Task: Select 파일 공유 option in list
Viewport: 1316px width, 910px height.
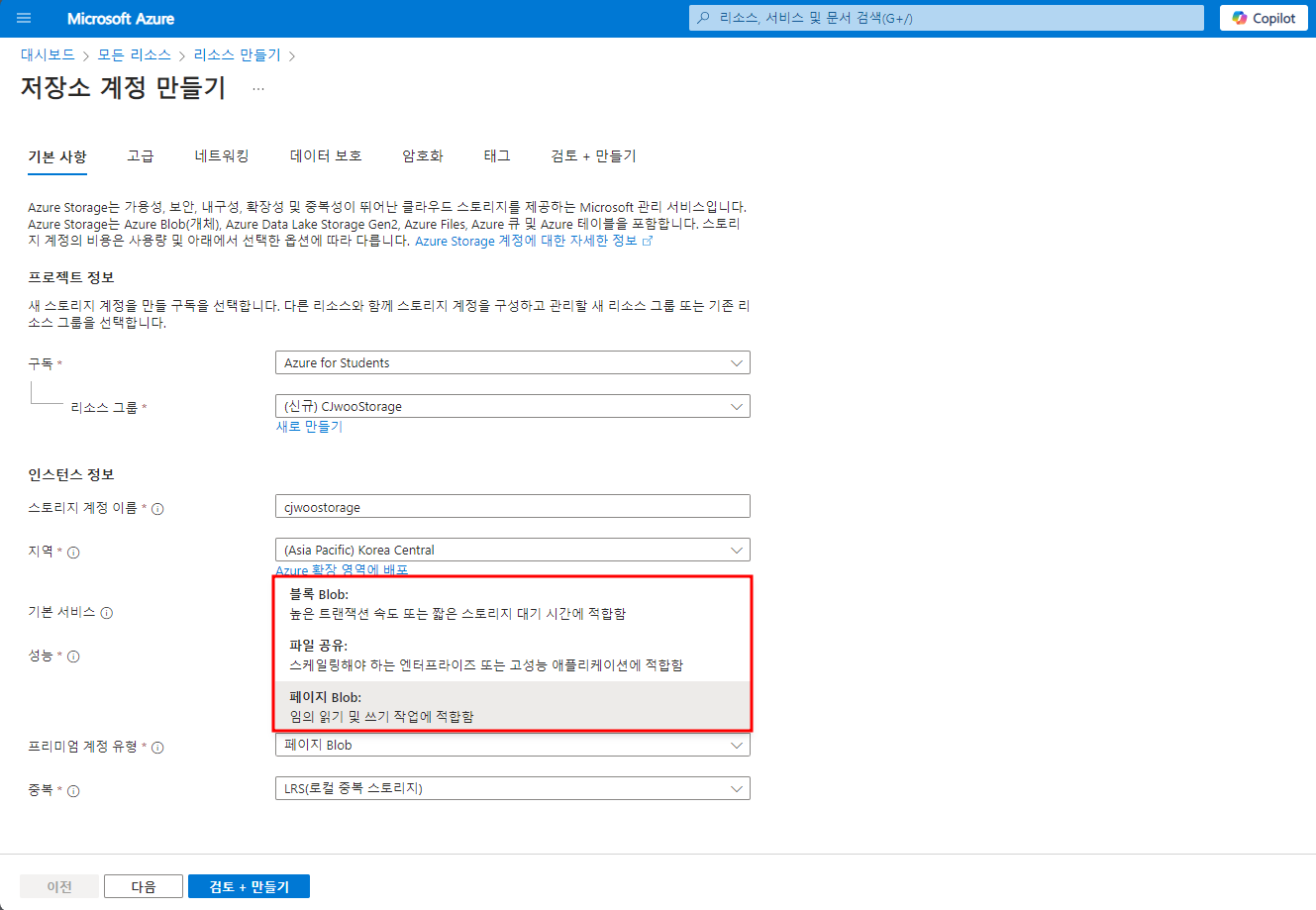Action: (x=513, y=655)
